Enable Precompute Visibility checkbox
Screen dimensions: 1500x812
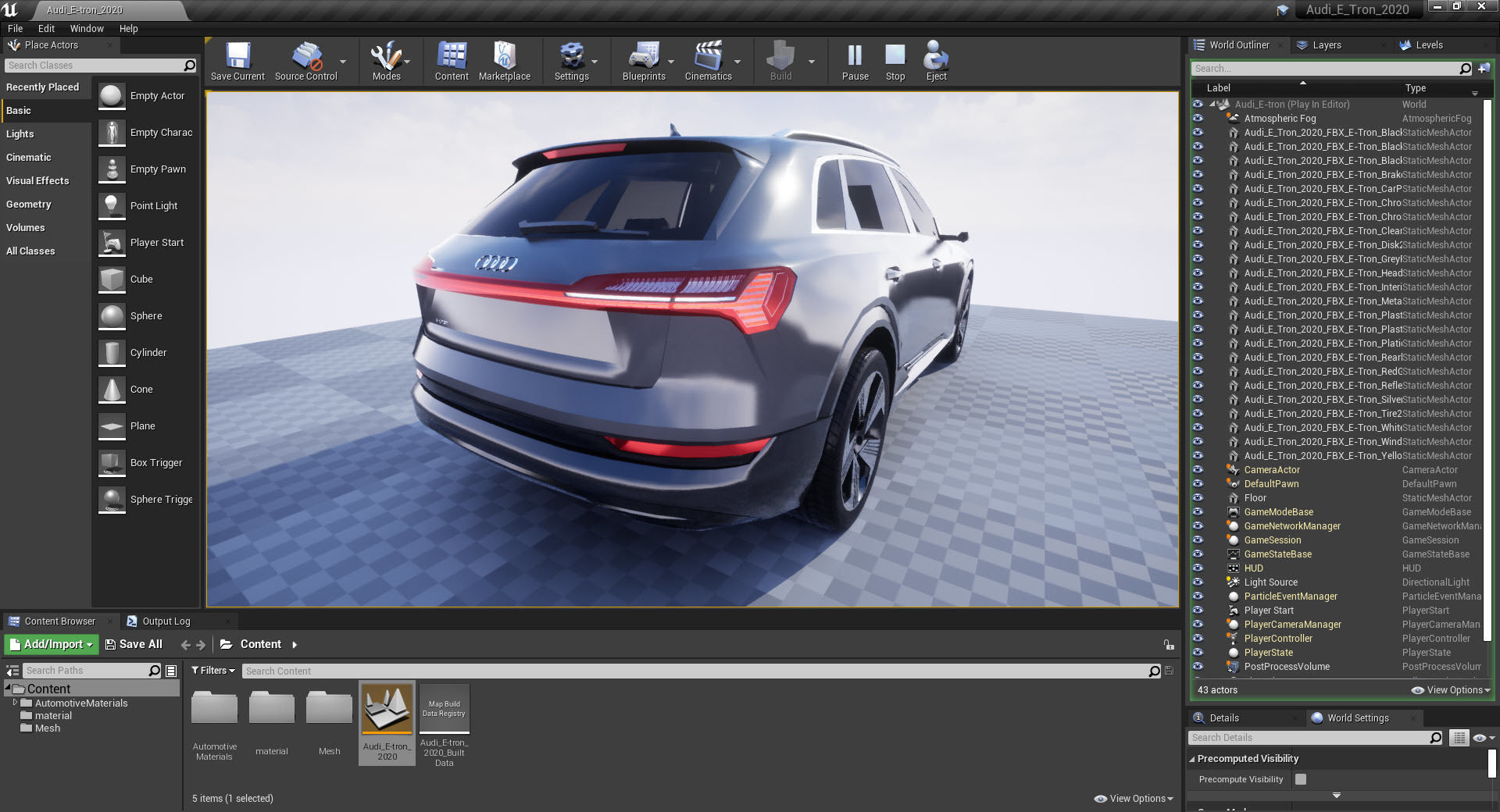point(1301,779)
